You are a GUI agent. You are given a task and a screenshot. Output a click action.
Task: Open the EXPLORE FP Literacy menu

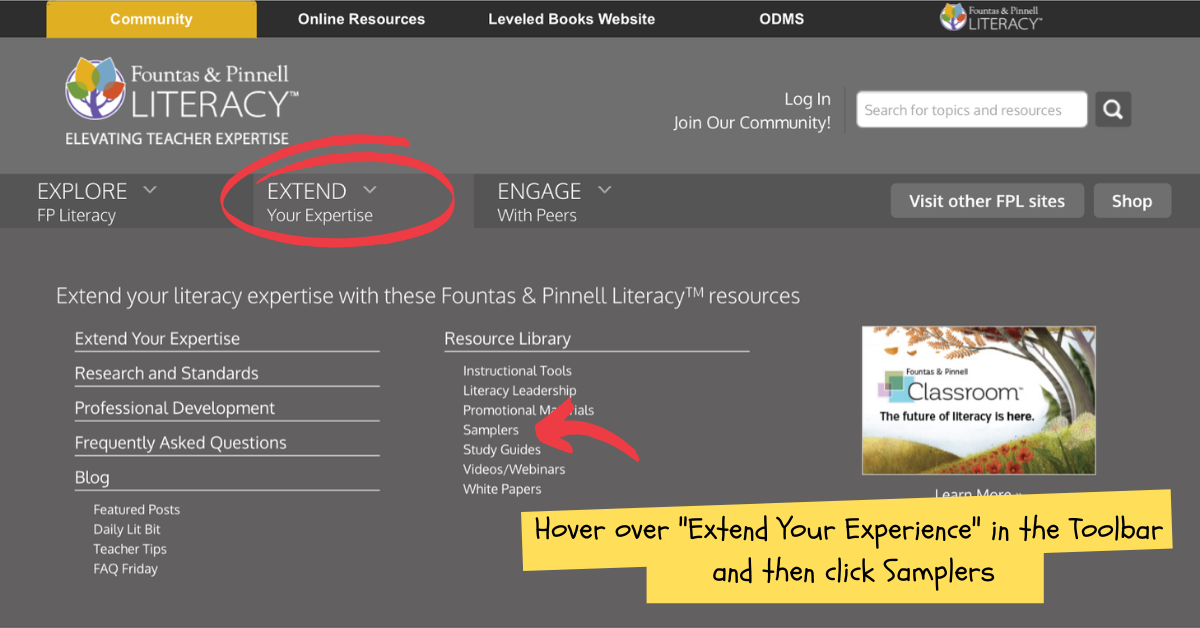coord(97,201)
